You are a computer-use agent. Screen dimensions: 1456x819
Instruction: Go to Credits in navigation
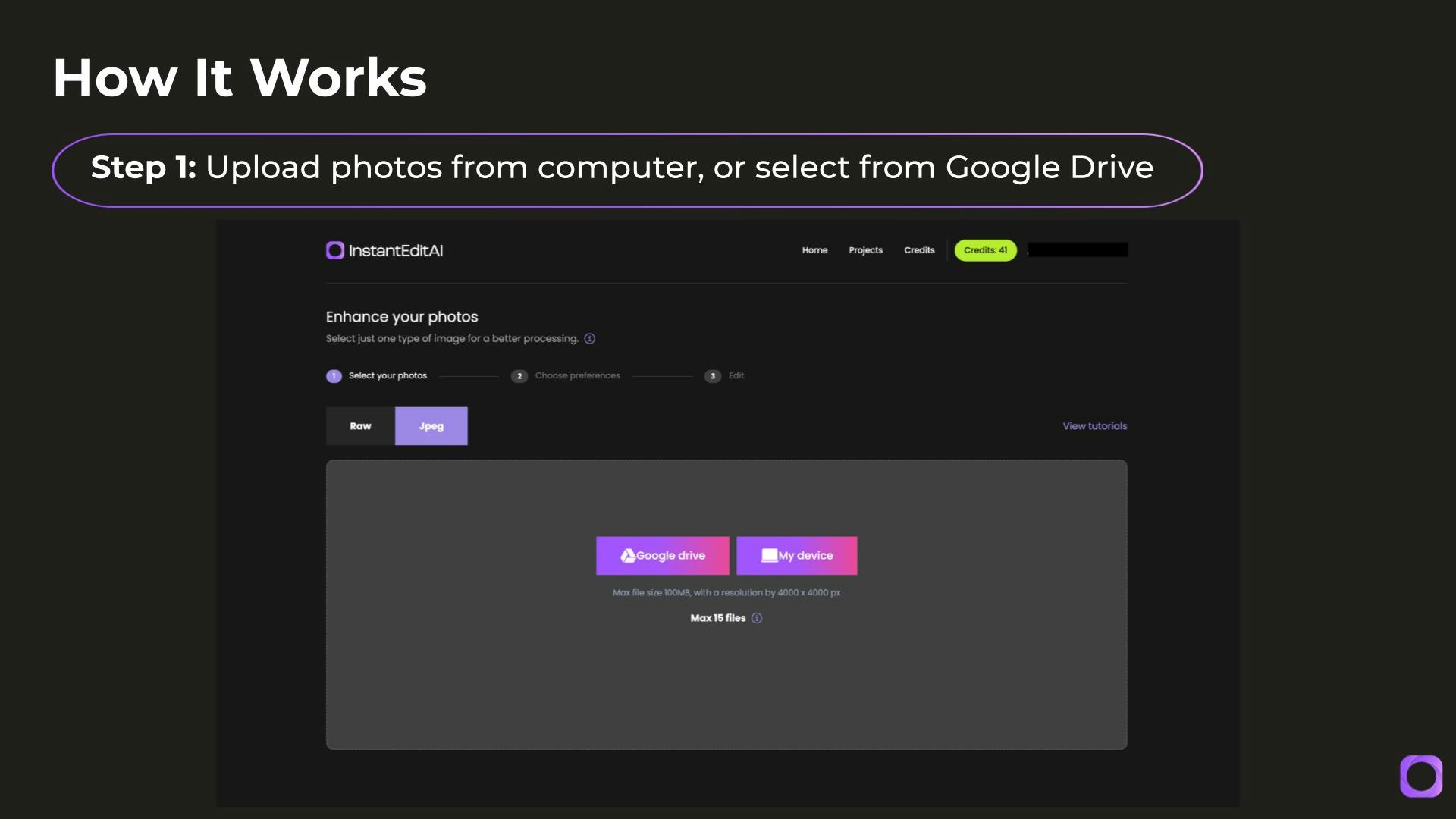[919, 250]
